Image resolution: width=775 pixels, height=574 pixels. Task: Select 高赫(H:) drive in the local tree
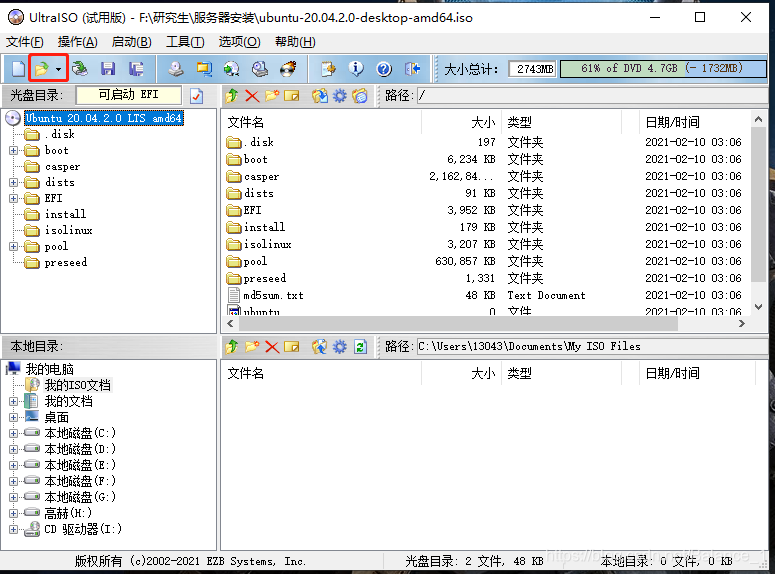click(68, 513)
